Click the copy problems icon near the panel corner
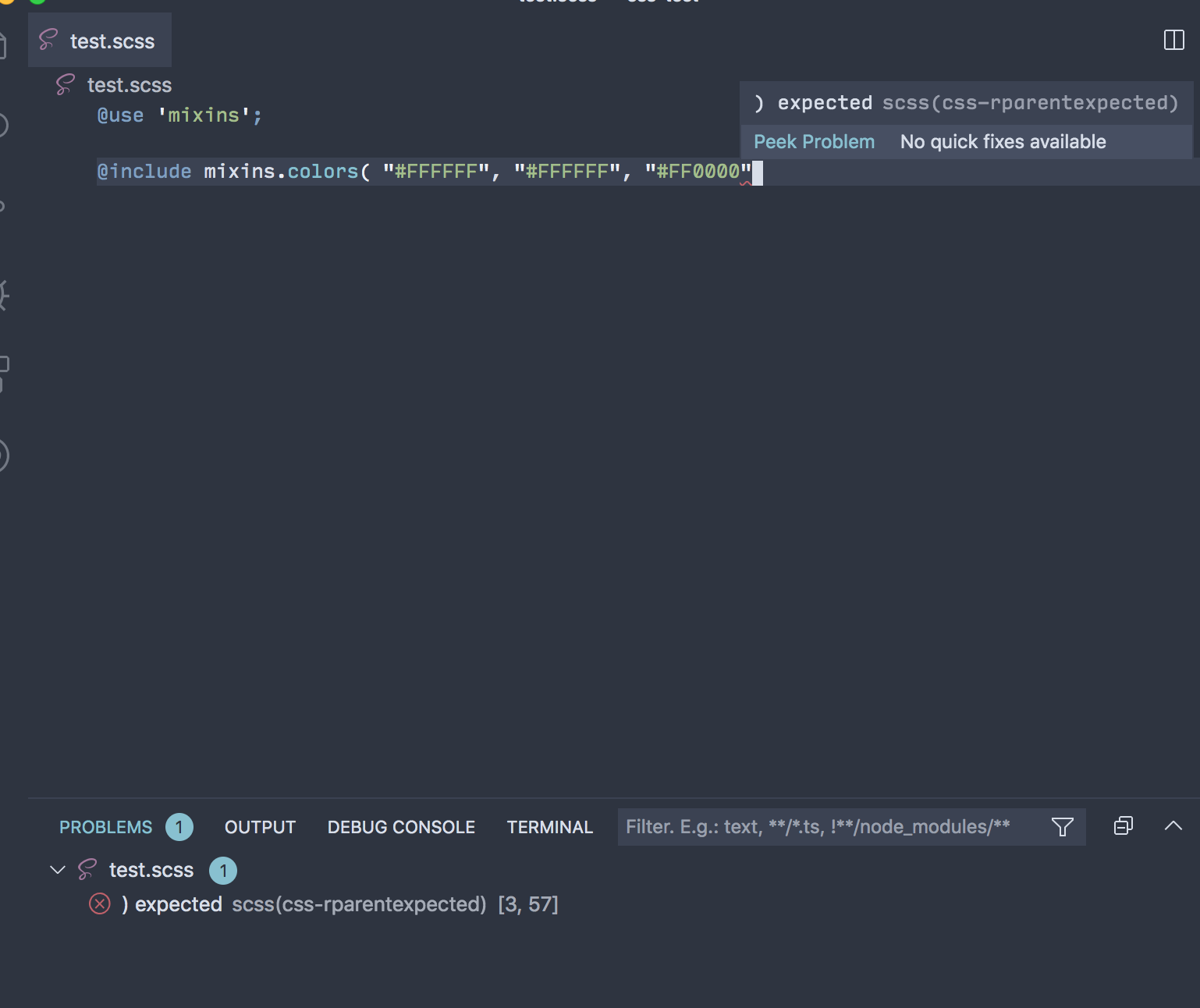This screenshot has width=1200, height=1008. coord(1124,825)
